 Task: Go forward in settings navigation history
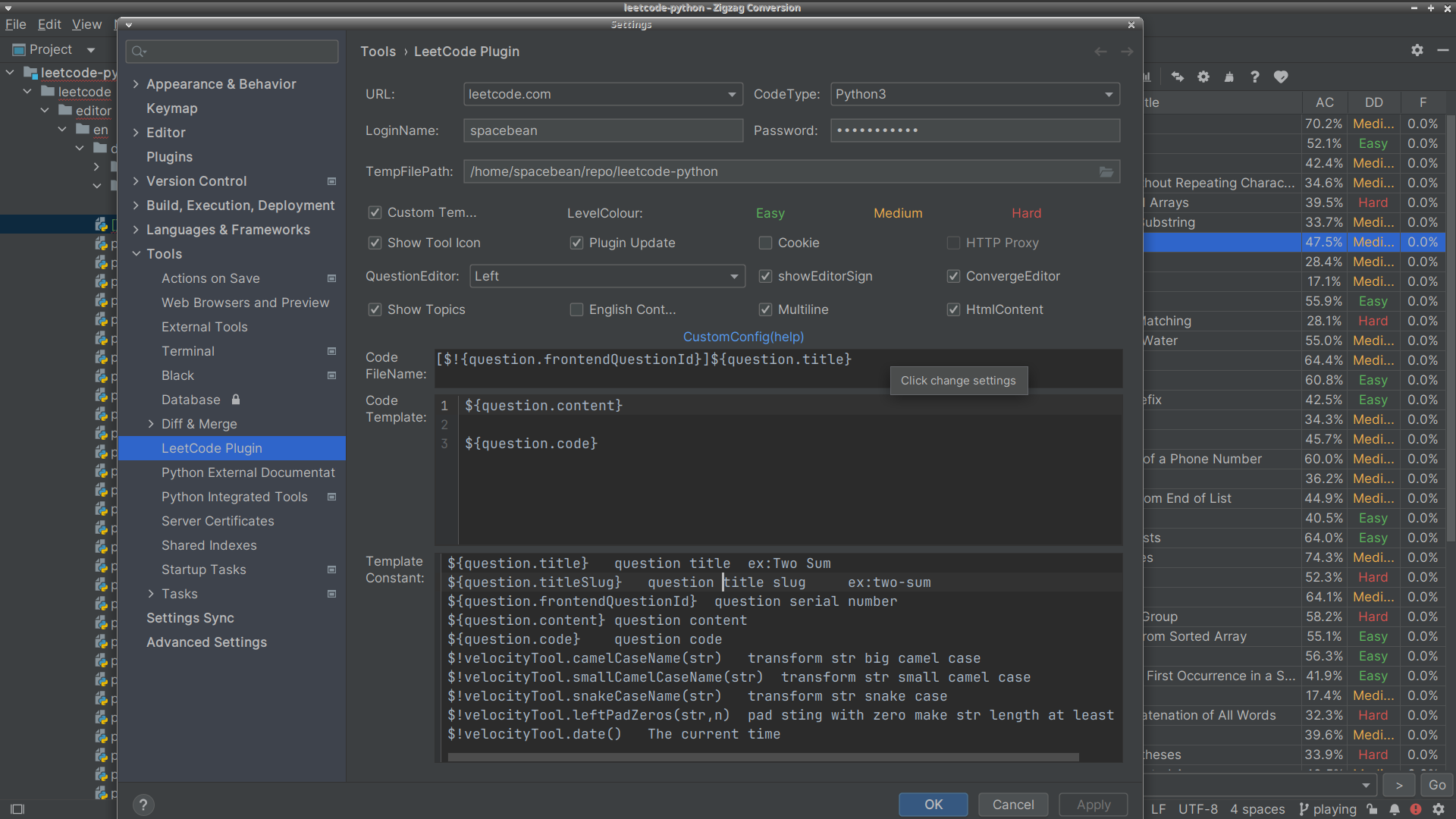click(1127, 52)
